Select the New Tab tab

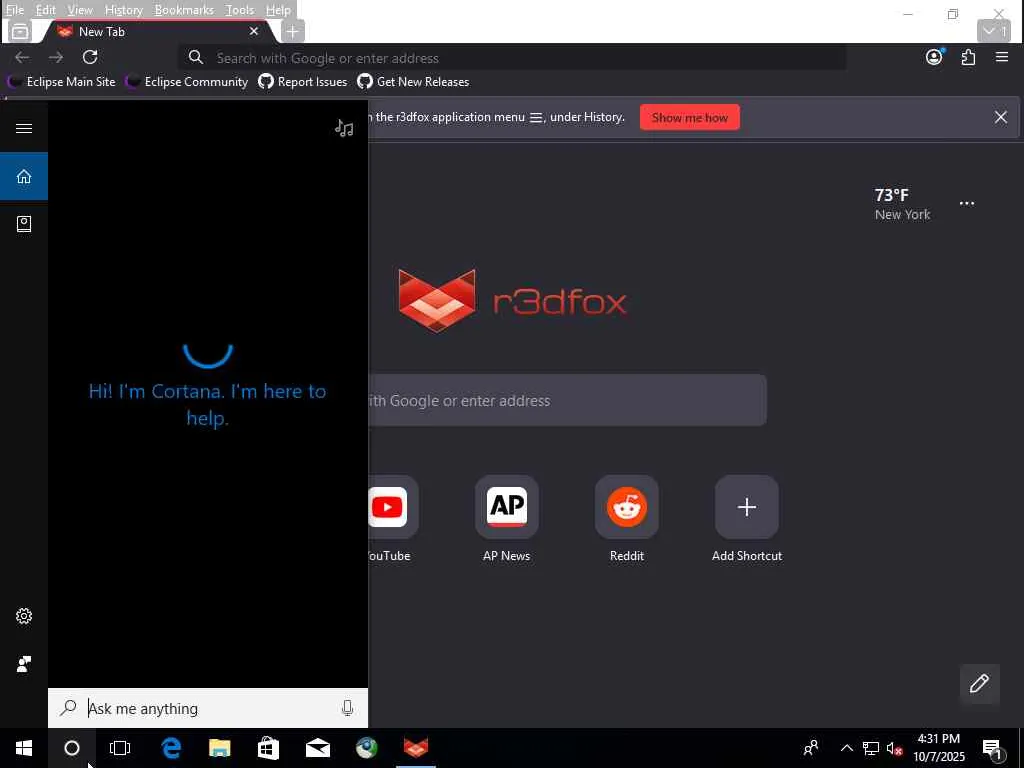(x=157, y=31)
